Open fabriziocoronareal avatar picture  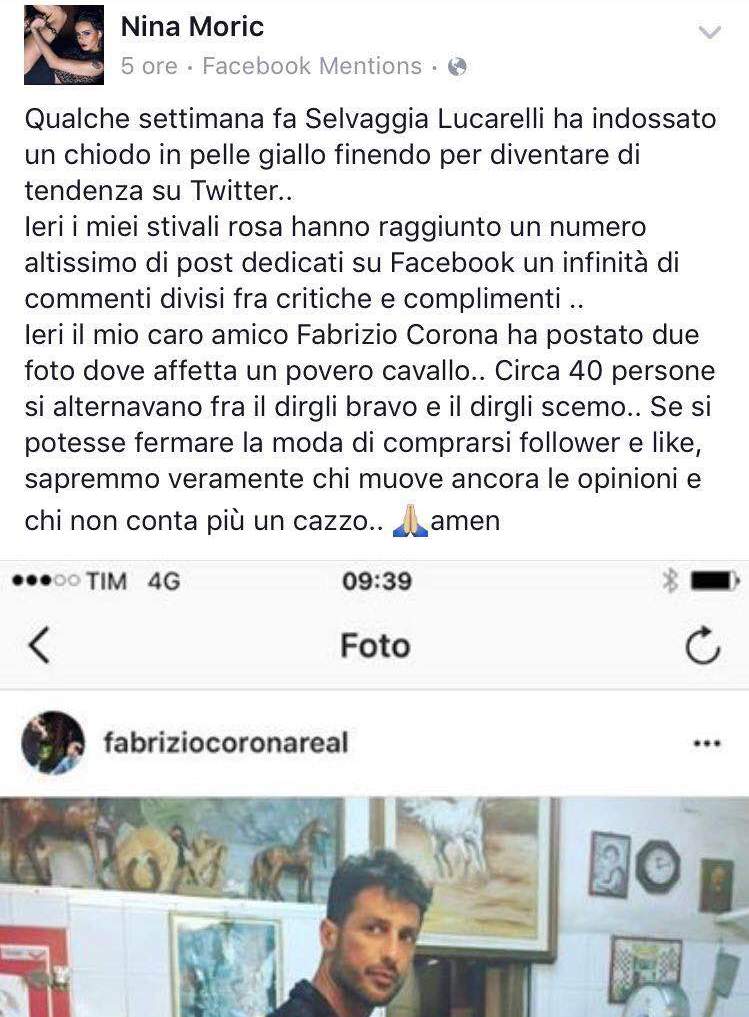coord(53,743)
